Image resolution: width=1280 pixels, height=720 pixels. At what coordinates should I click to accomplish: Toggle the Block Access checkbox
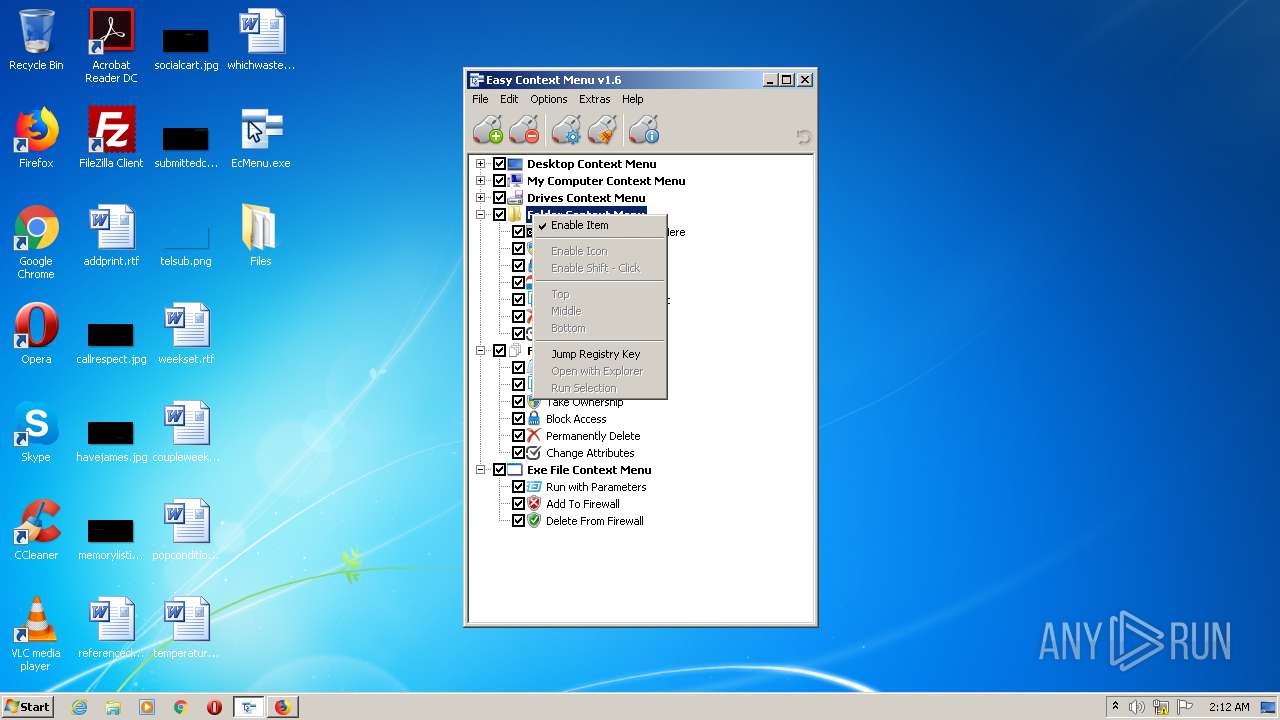coord(518,419)
